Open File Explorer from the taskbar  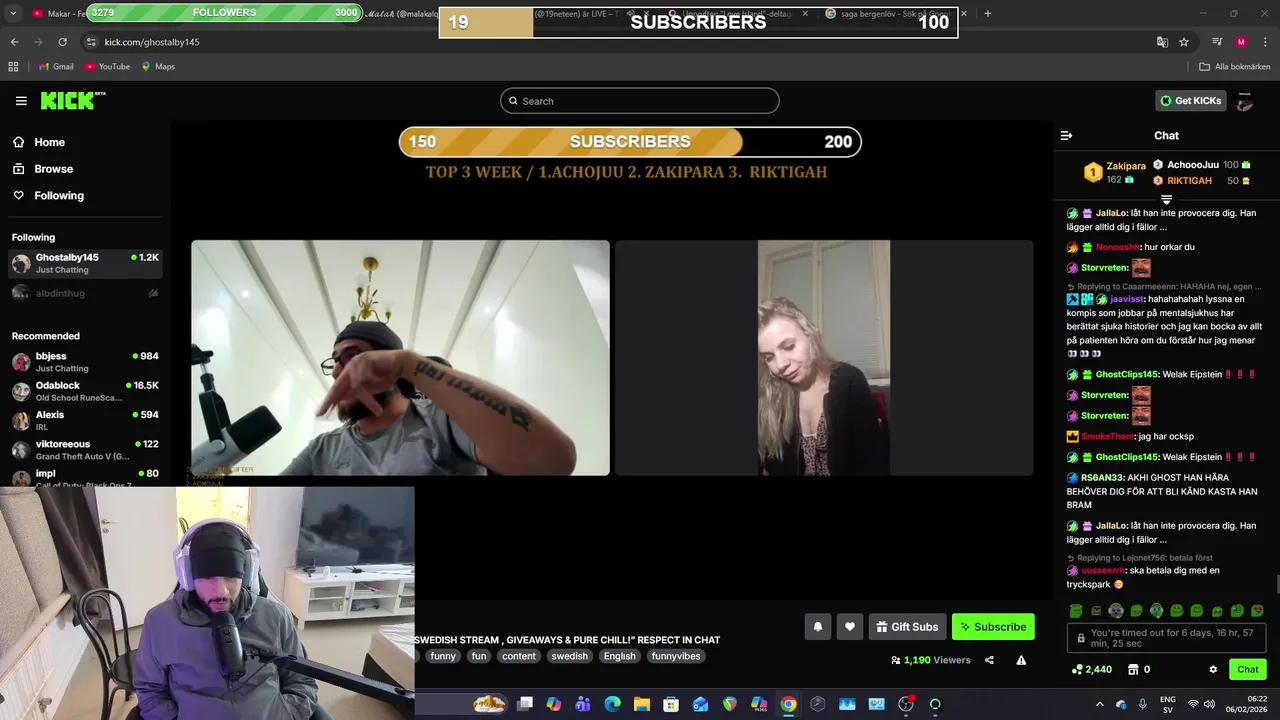click(x=642, y=704)
